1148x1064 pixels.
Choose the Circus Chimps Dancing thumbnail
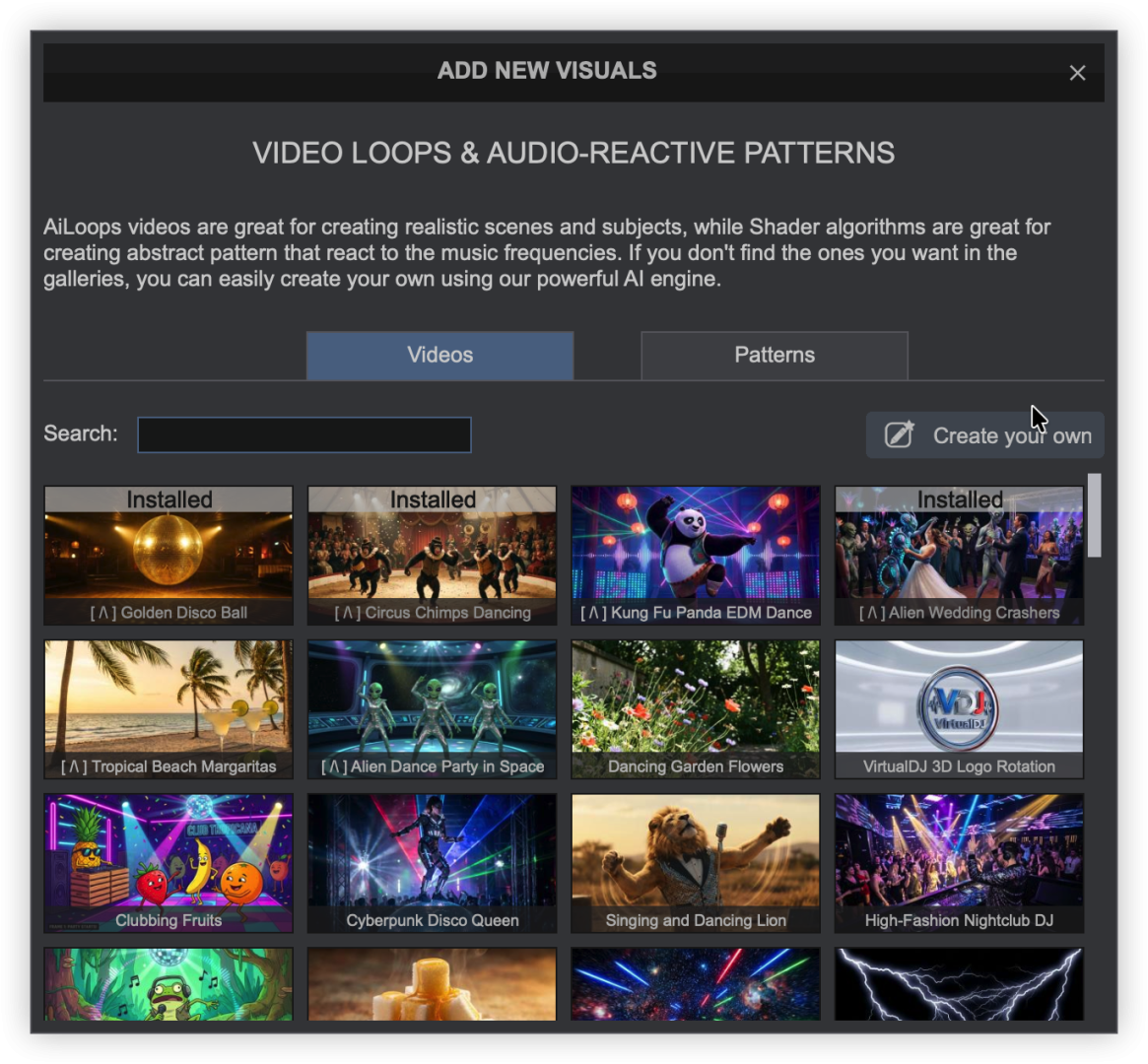click(432, 556)
